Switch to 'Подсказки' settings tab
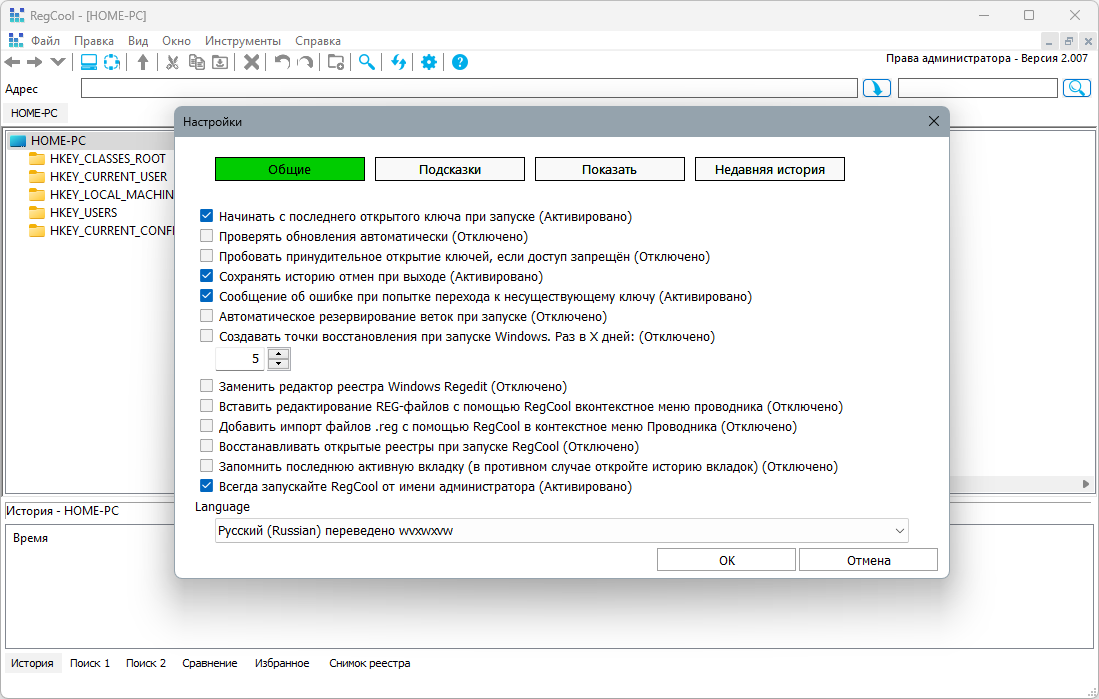The width and height of the screenshot is (1099, 699). coord(450,169)
